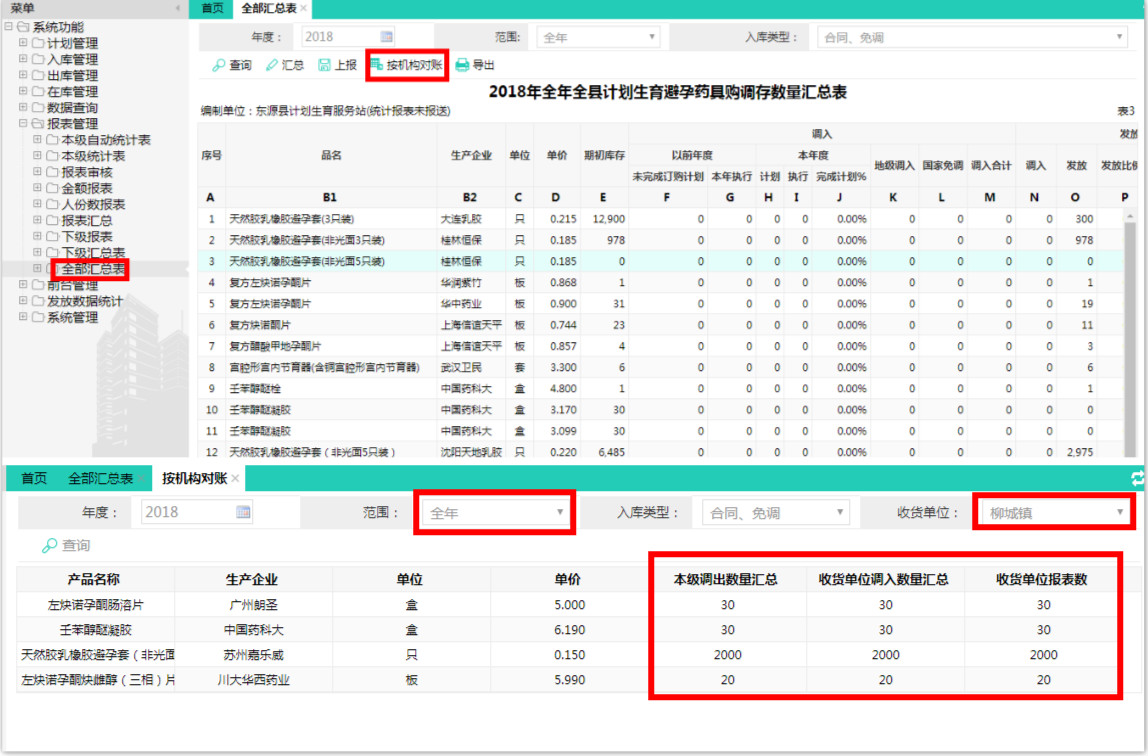Open the upper 入库类型 dropdown
Image resolution: width=1148 pixels, height=756 pixels.
pyautogui.click(x=973, y=37)
